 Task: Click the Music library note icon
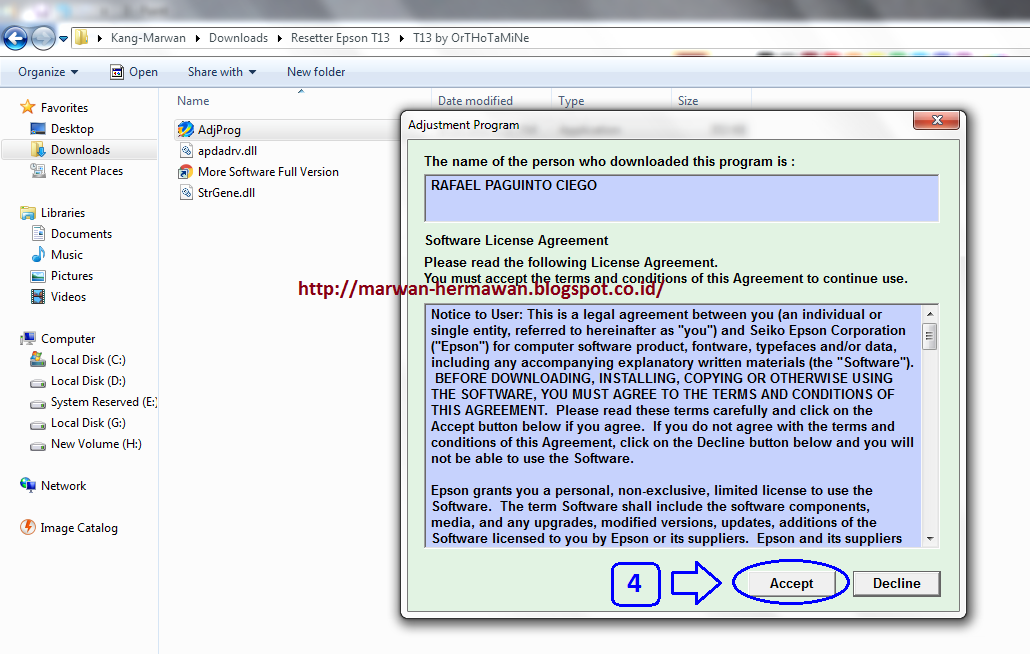click(x=38, y=255)
